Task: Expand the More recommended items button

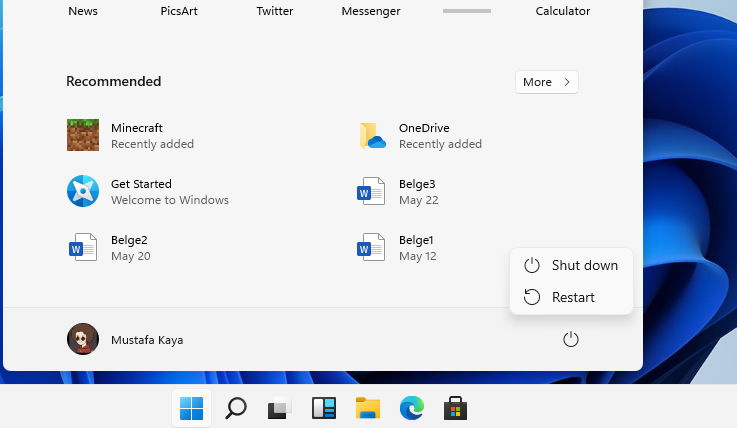Action: click(x=547, y=82)
